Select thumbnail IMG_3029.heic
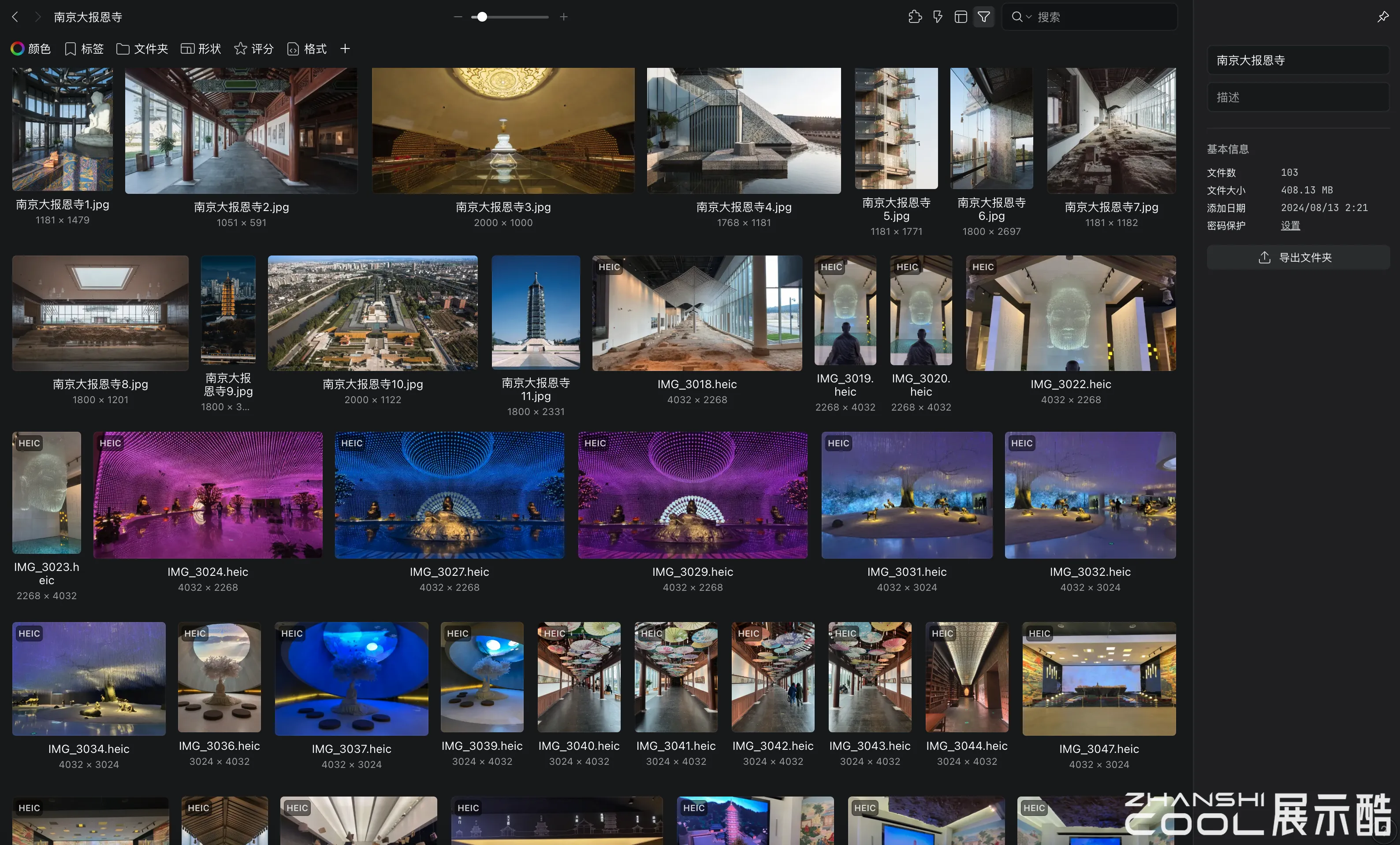 point(693,495)
